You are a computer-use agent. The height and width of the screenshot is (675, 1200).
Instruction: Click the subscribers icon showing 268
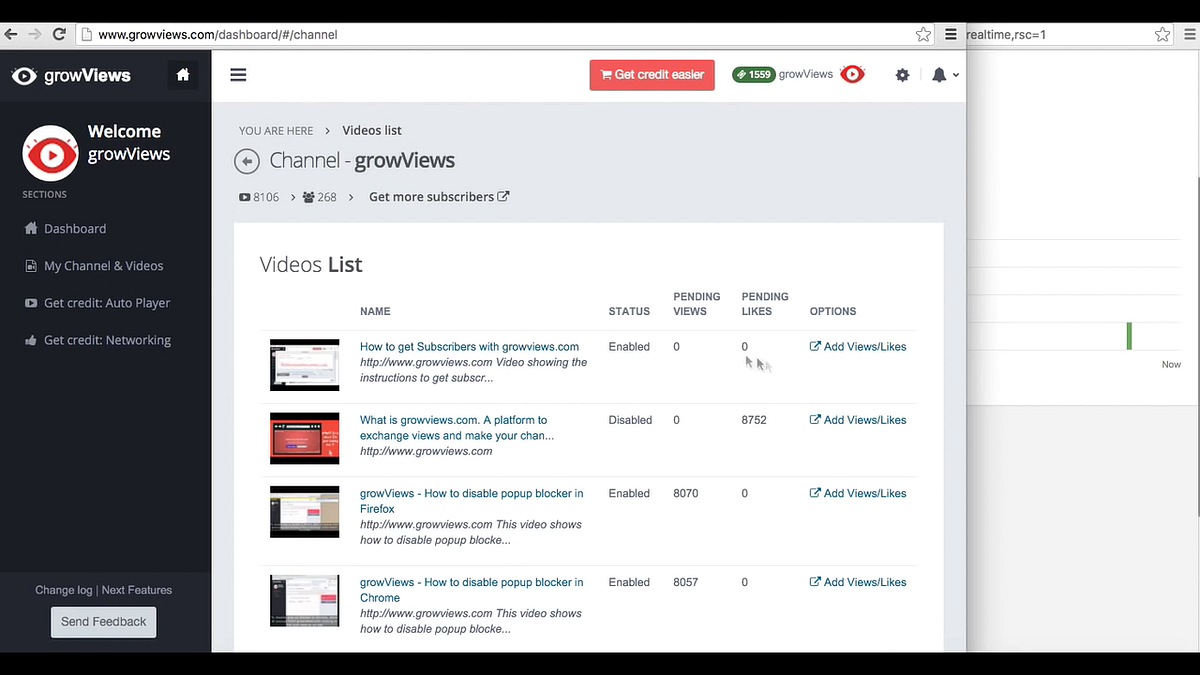point(308,196)
